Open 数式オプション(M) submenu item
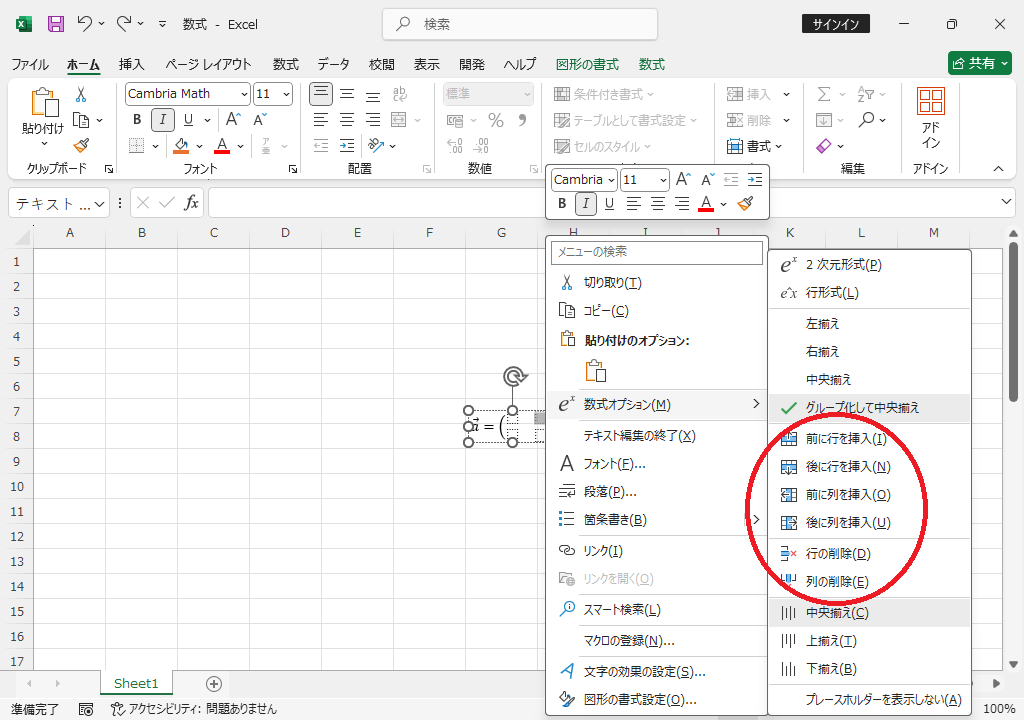This screenshot has height=720, width=1024. 657,404
